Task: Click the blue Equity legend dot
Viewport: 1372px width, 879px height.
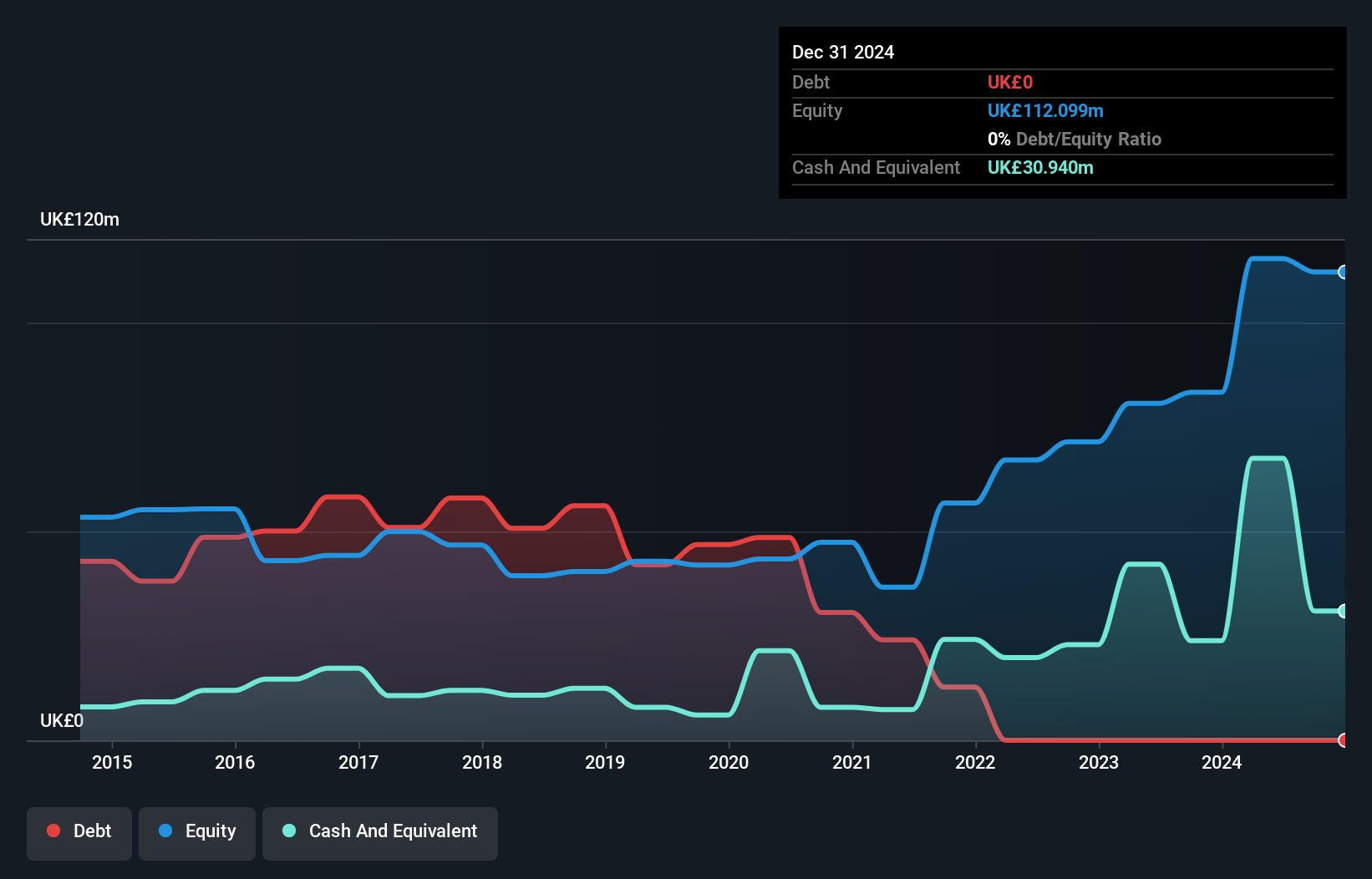Action: point(165,831)
